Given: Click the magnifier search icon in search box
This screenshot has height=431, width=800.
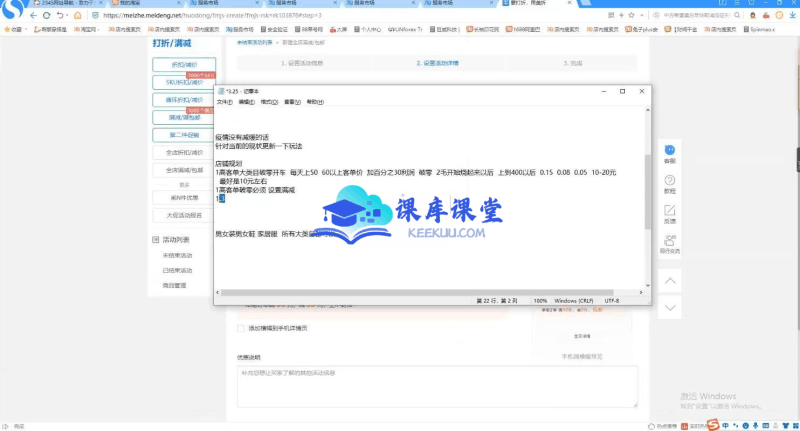Looking at the screenshot, I should coord(737,15).
